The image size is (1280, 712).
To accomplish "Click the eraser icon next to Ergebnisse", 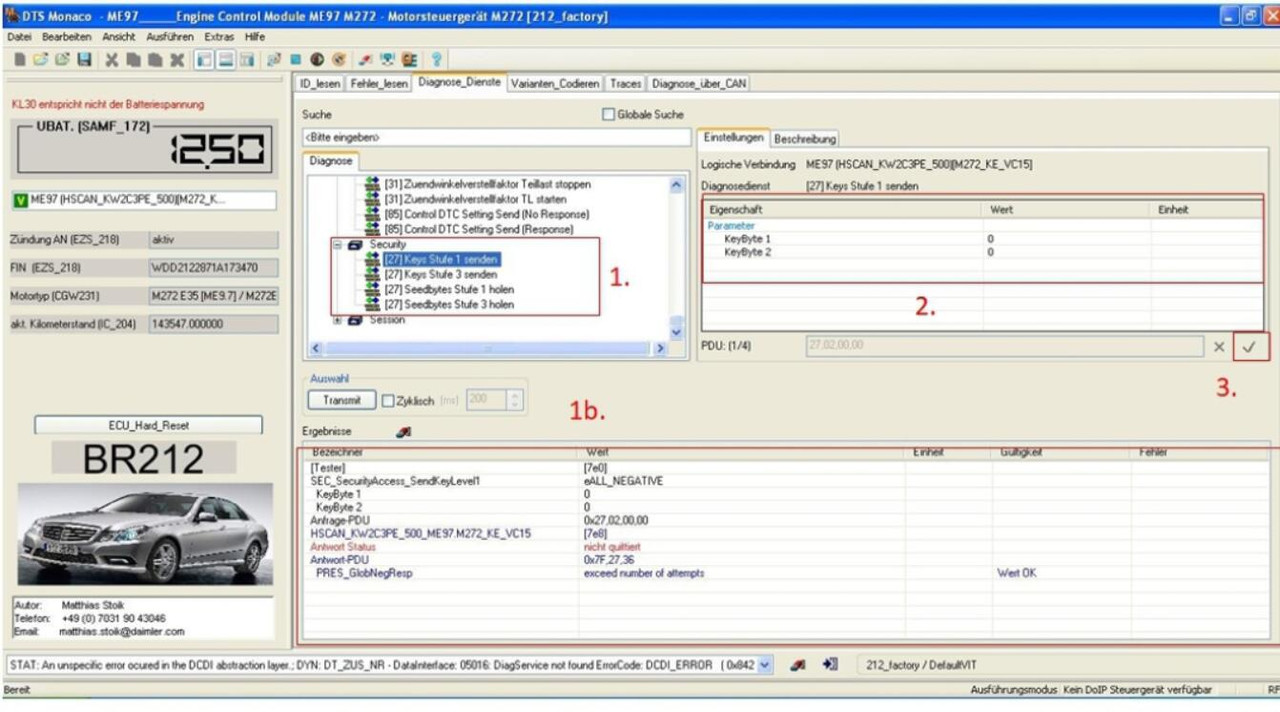I will [x=404, y=432].
